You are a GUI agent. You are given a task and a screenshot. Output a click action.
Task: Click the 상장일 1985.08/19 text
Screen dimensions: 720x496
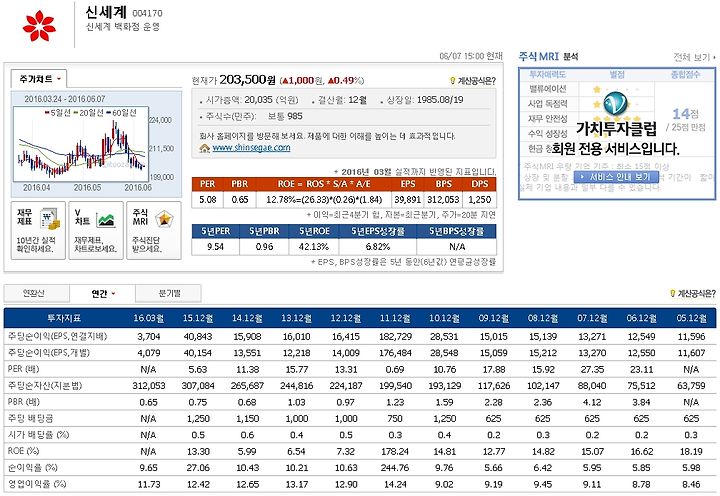(425, 100)
